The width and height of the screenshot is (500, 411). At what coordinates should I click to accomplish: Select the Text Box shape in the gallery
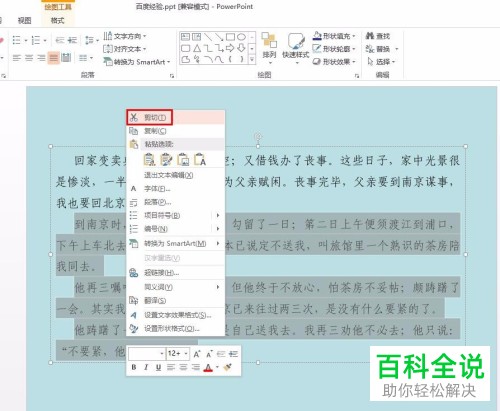(x=185, y=37)
